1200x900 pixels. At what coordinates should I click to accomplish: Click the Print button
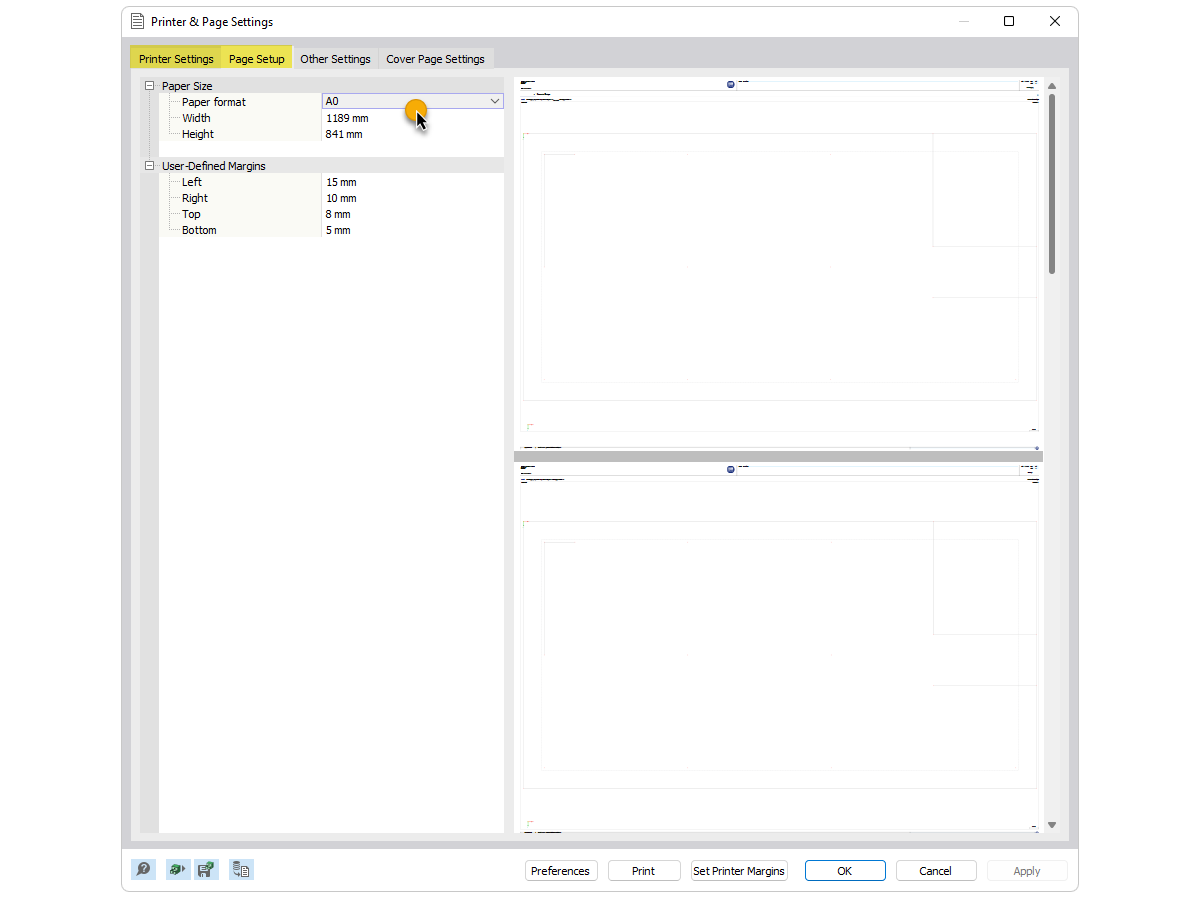[x=643, y=870]
